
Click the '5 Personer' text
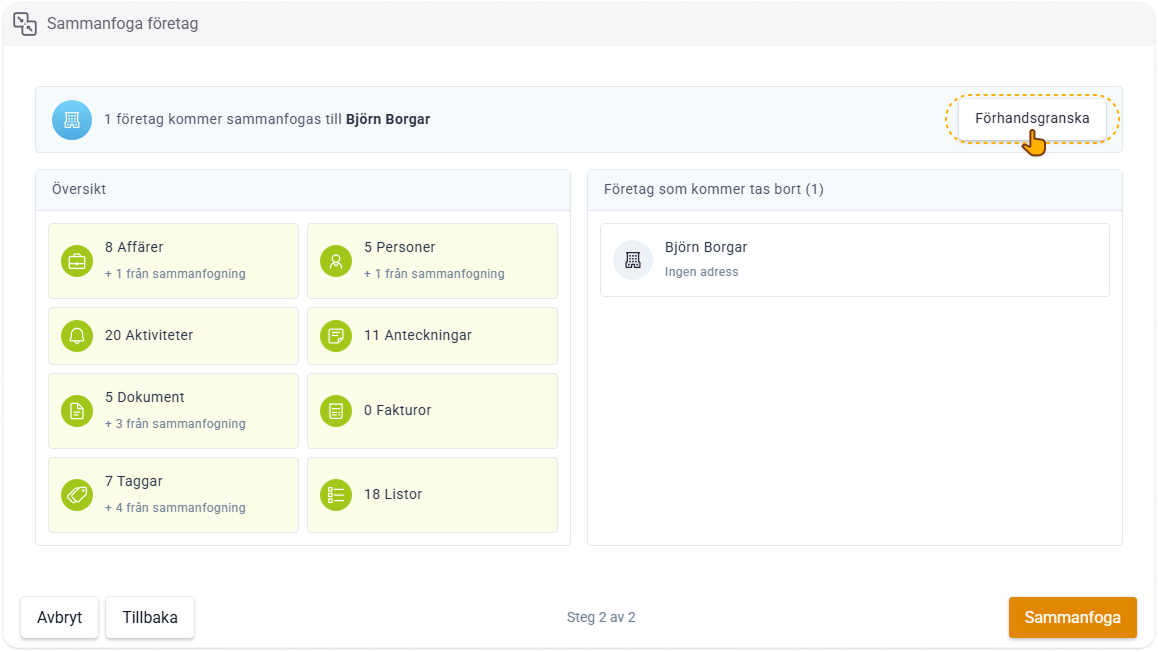coord(400,247)
